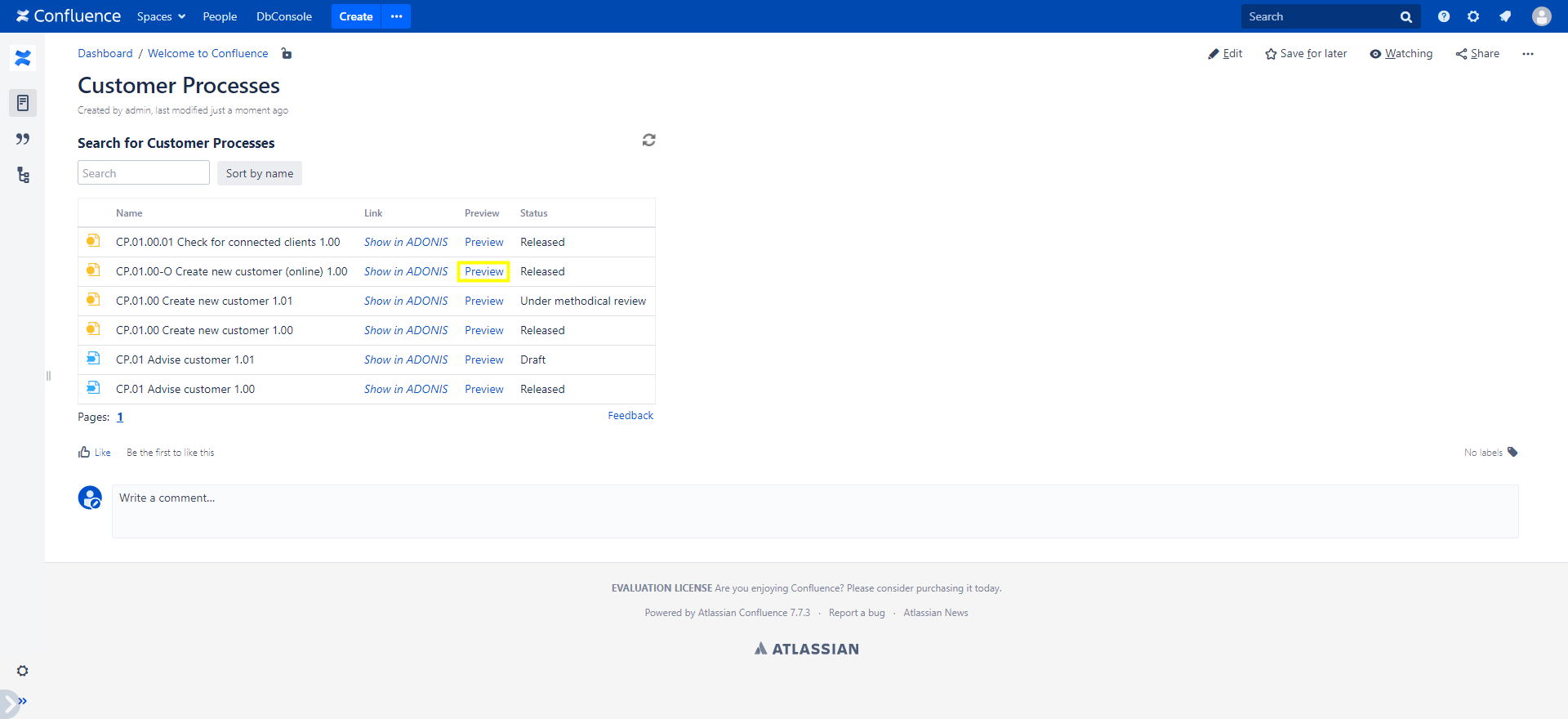Click the refresh icon above the table

click(x=648, y=141)
